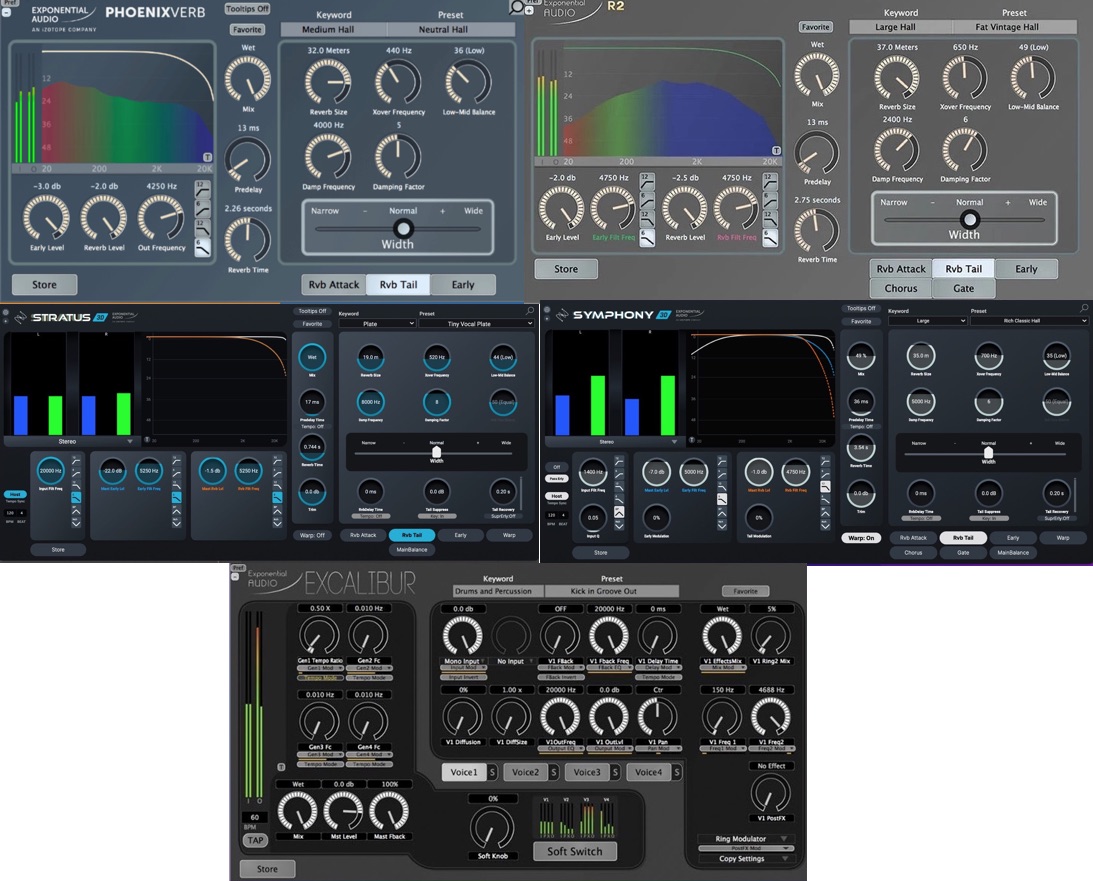
Task: Open Symphony Preset Rich Classic Hall dropdown
Action: pos(1029,321)
